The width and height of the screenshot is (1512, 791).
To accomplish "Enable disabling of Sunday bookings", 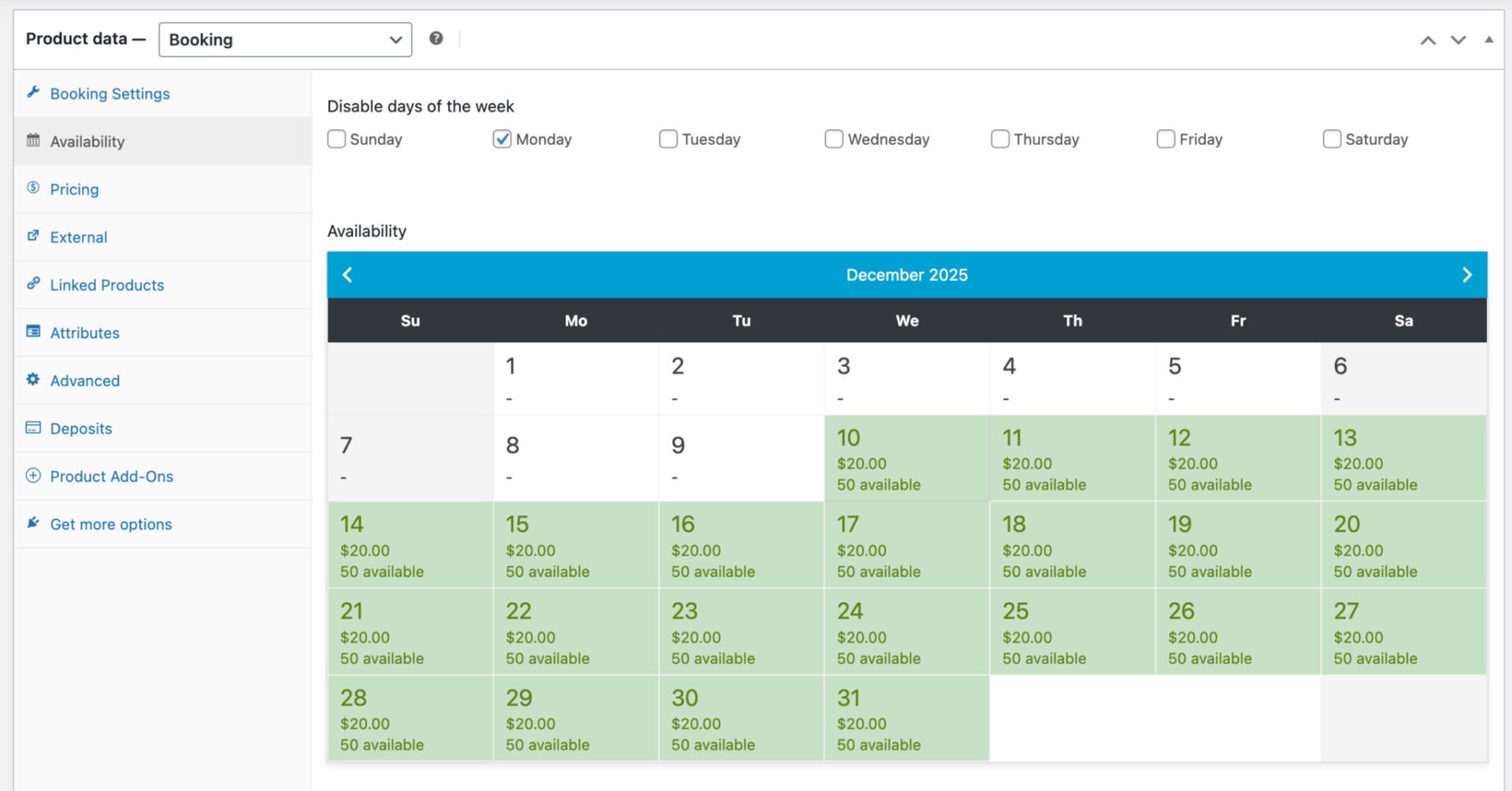I will (337, 139).
